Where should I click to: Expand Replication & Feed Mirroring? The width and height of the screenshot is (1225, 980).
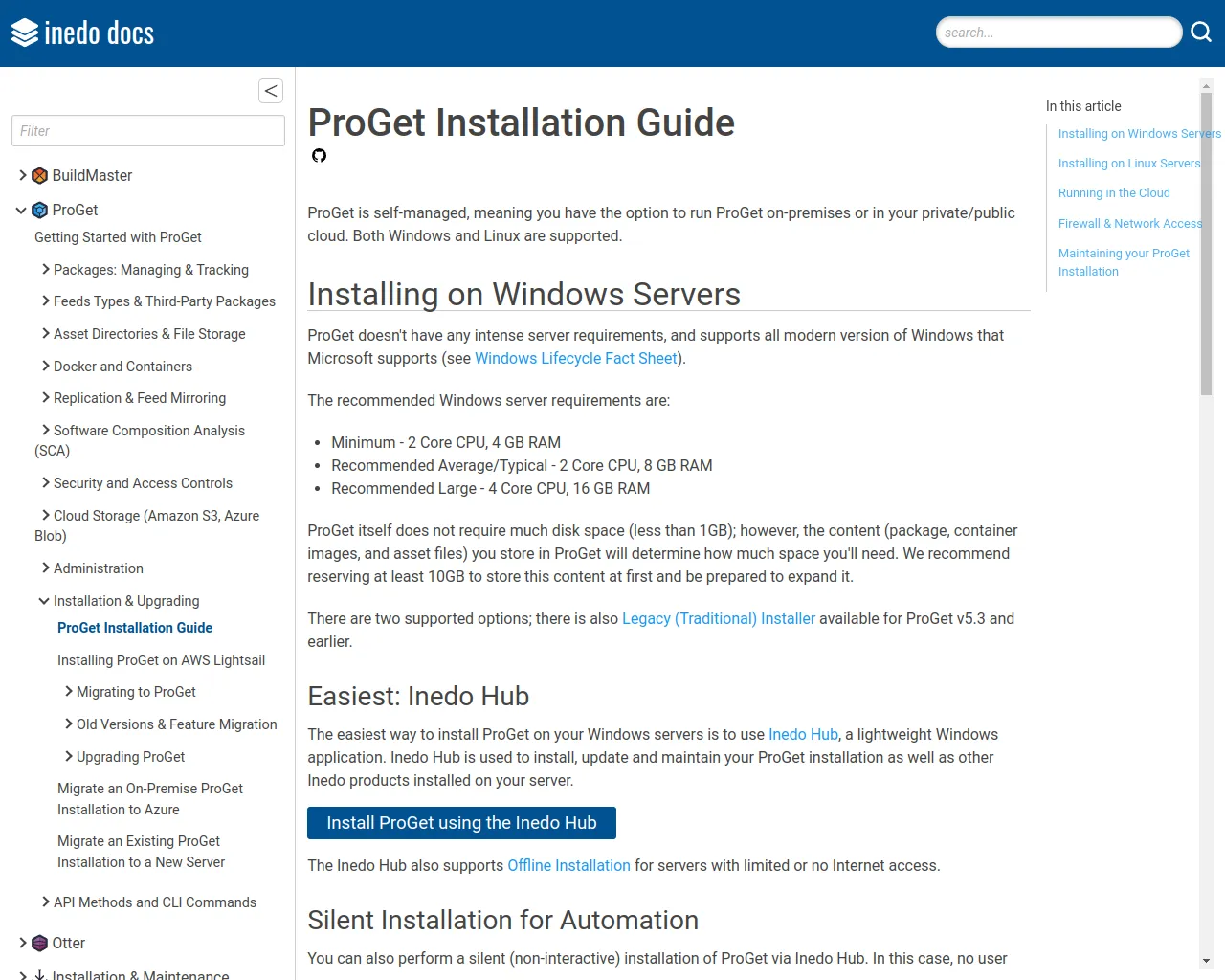(46, 398)
